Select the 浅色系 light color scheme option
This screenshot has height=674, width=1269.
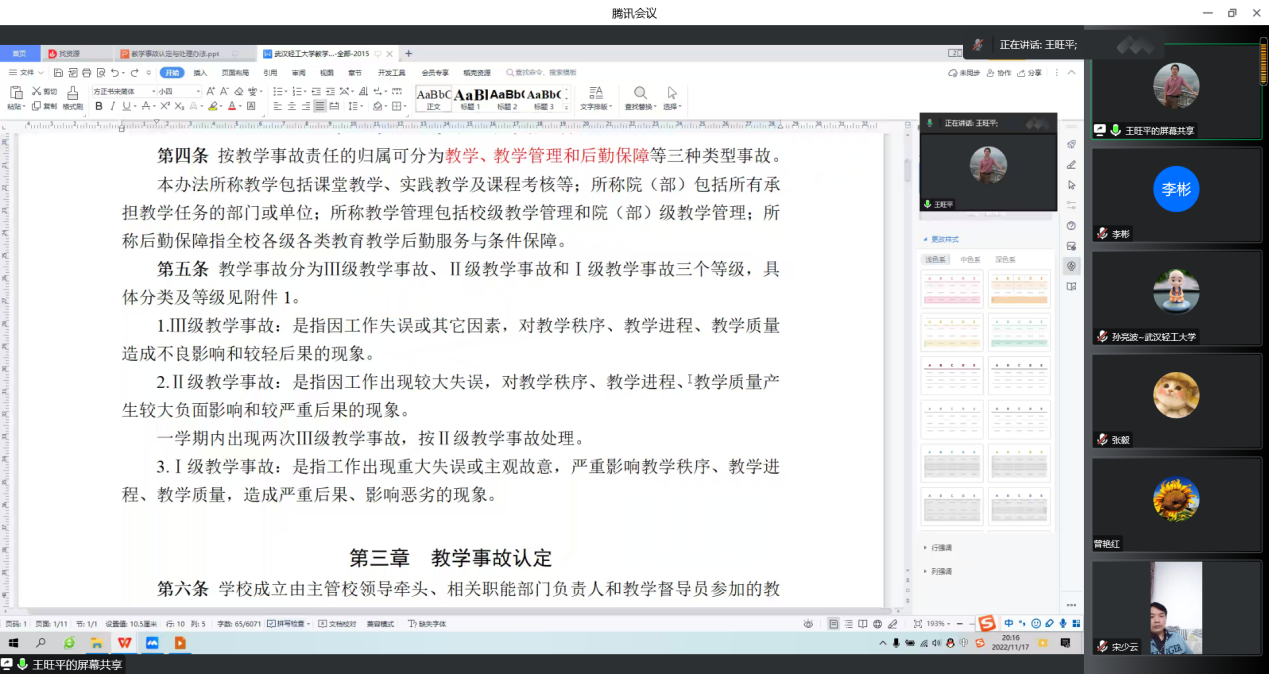[x=937, y=260]
